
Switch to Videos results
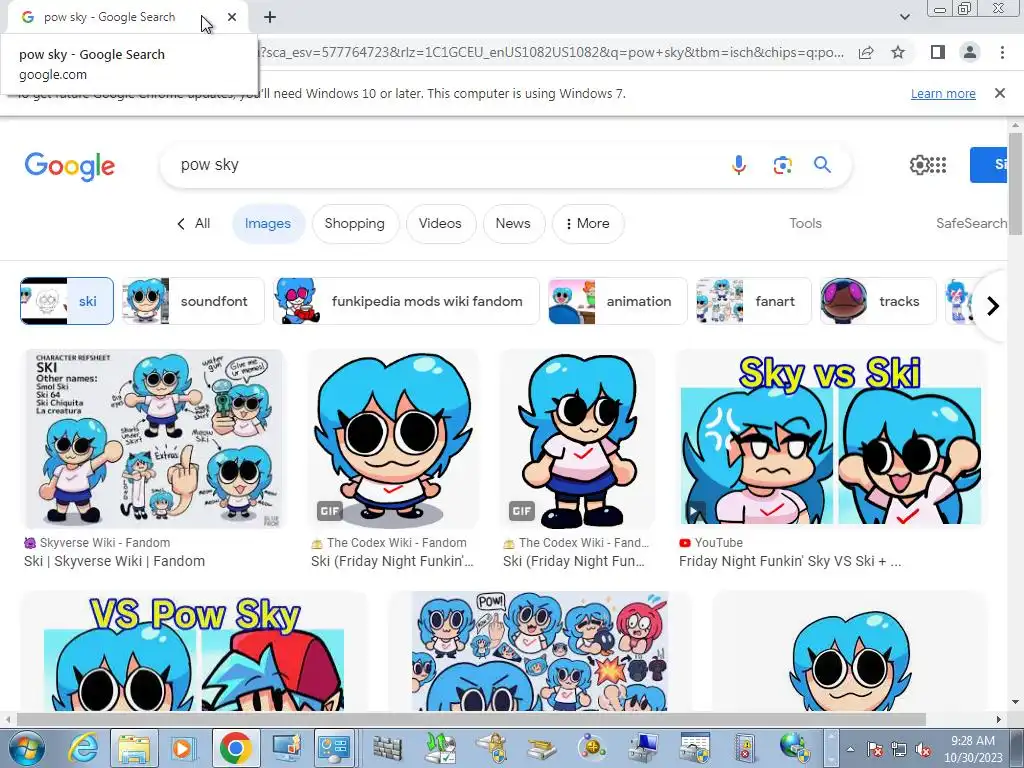tap(440, 223)
